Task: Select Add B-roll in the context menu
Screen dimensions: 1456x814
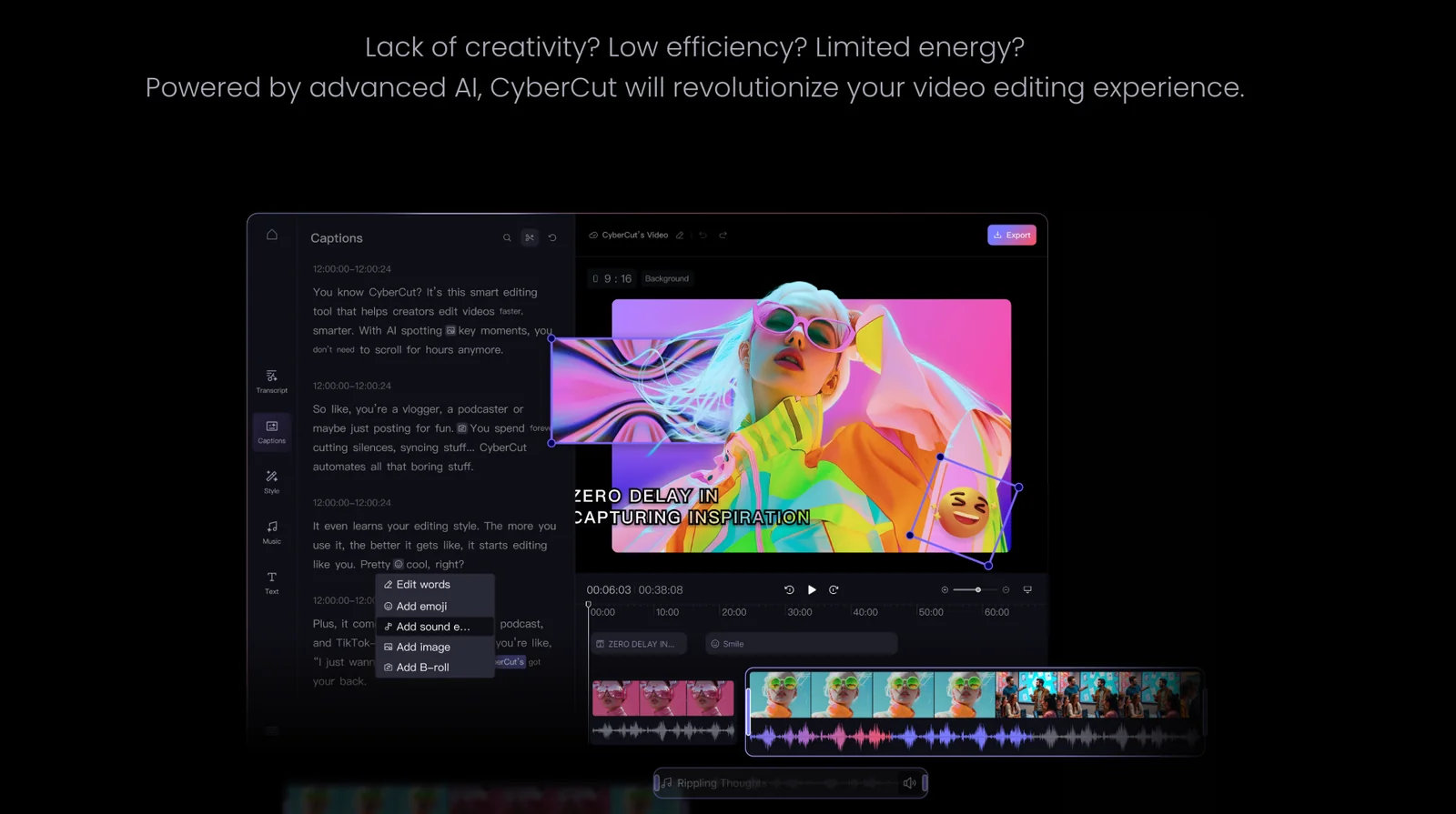Action: point(422,668)
